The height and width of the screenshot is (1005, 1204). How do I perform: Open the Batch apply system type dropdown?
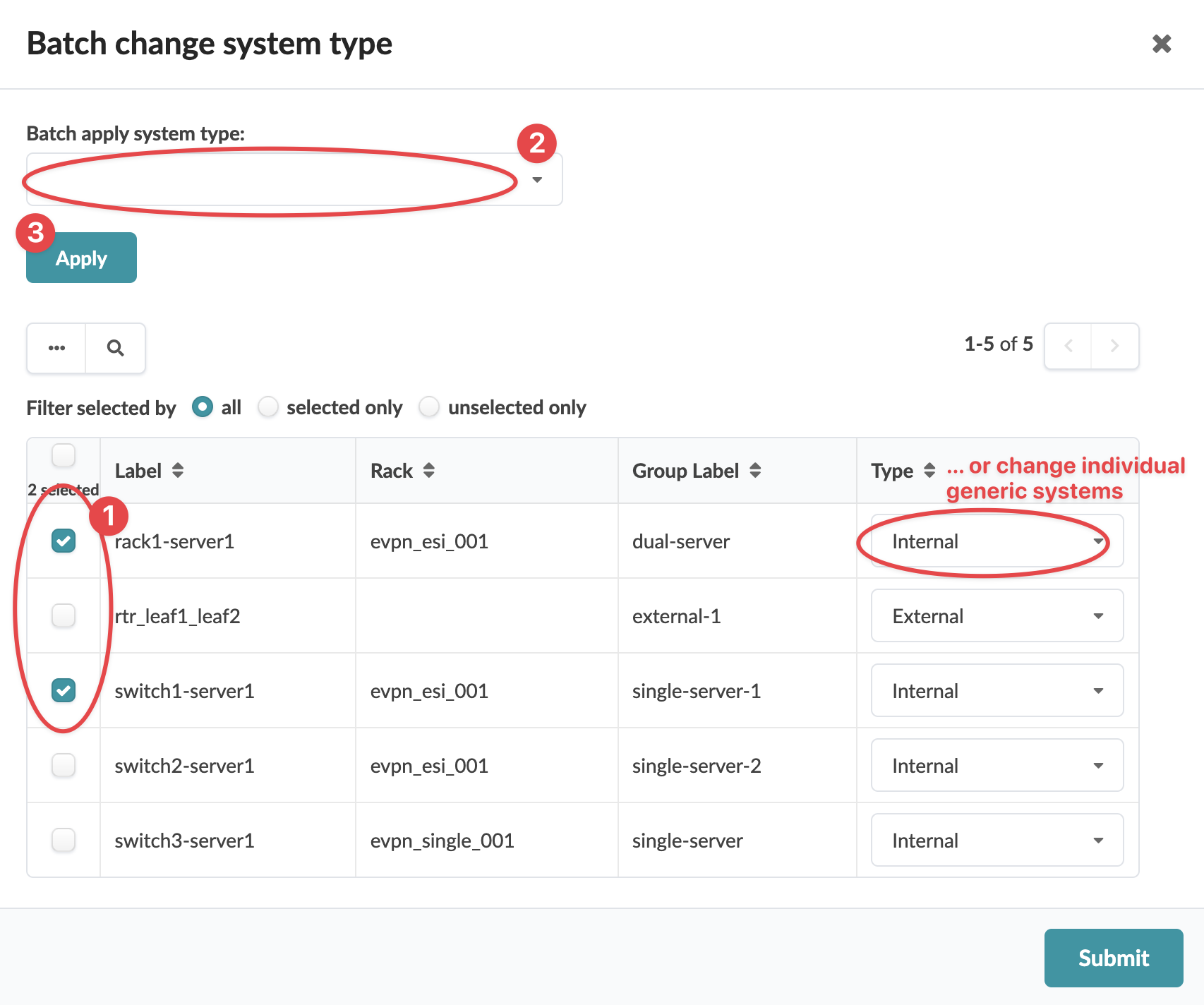(x=294, y=180)
